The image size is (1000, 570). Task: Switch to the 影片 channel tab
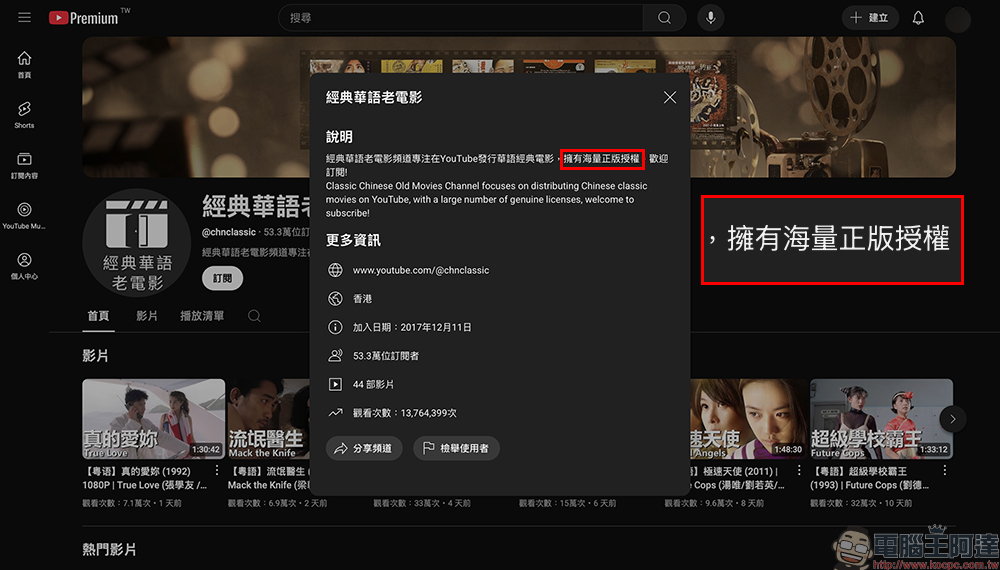point(147,316)
